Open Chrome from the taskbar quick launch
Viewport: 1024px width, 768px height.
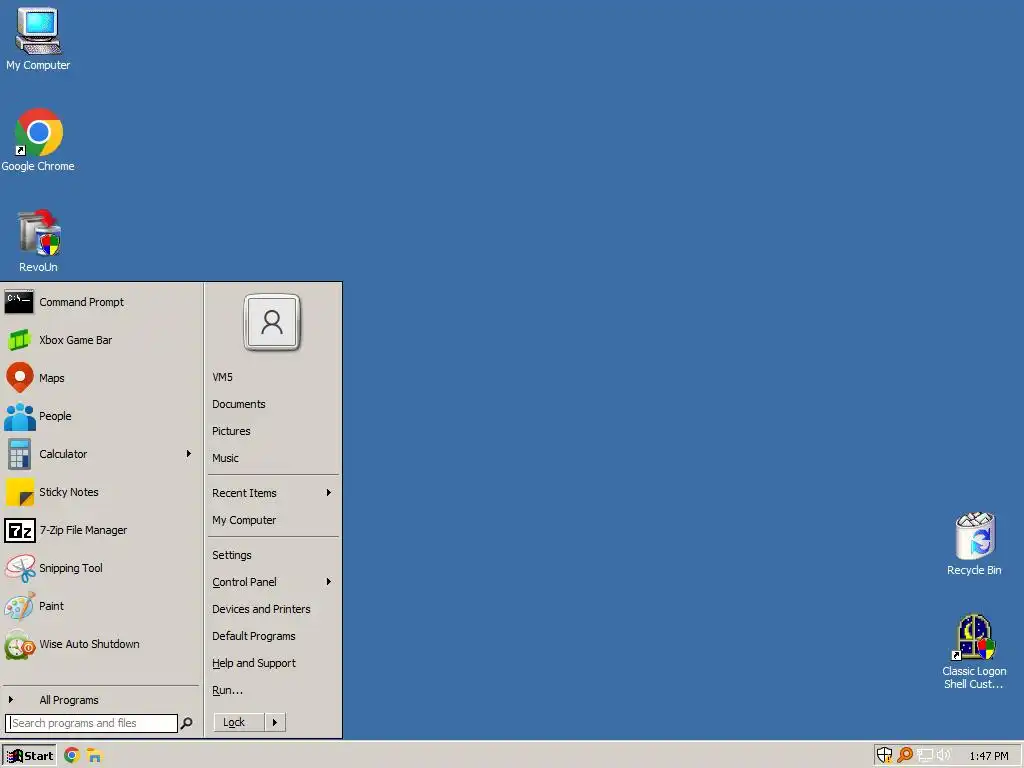(72, 756)
